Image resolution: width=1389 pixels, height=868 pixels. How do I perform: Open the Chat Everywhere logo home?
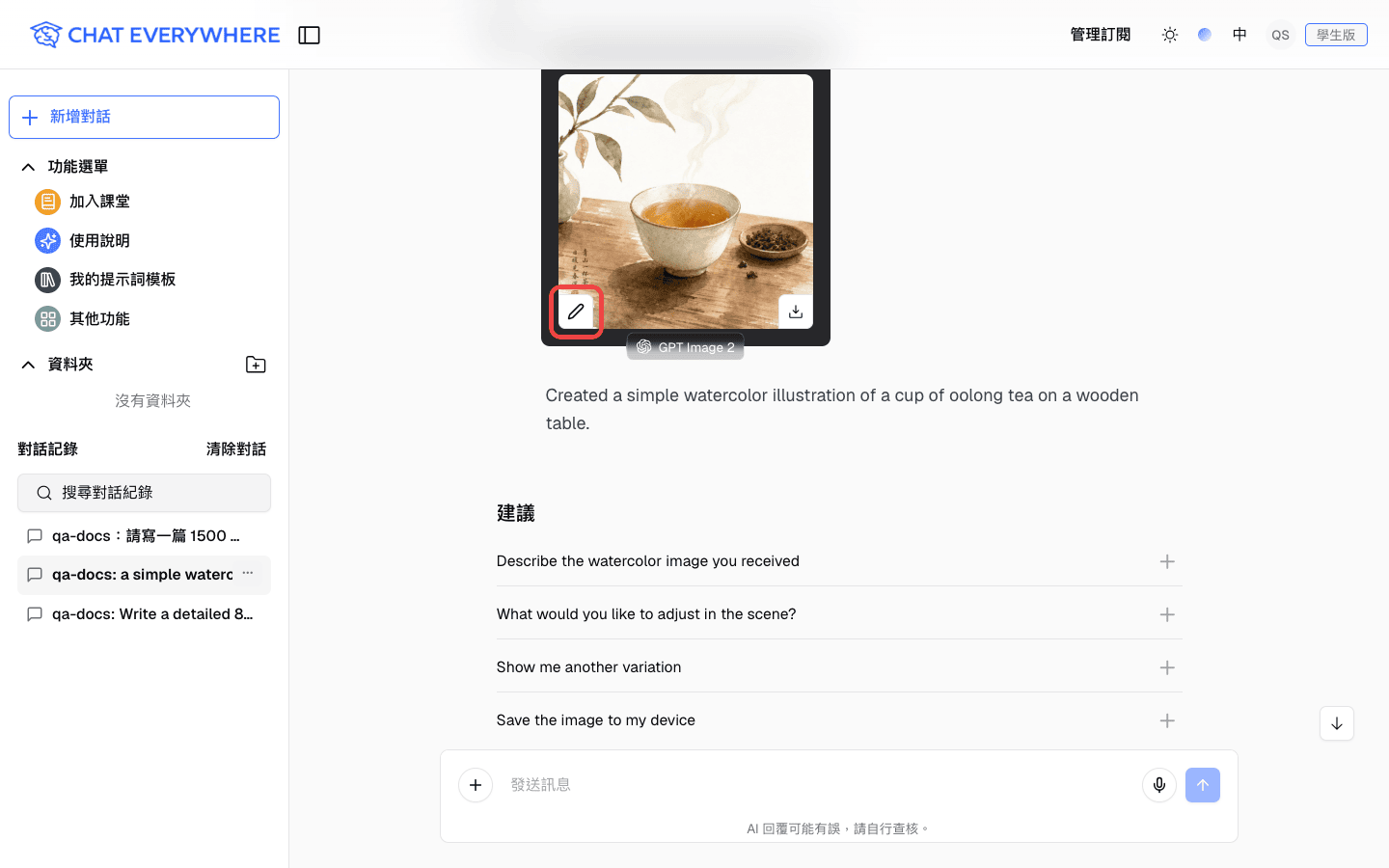pyautogui.click(x=155, y=35)
